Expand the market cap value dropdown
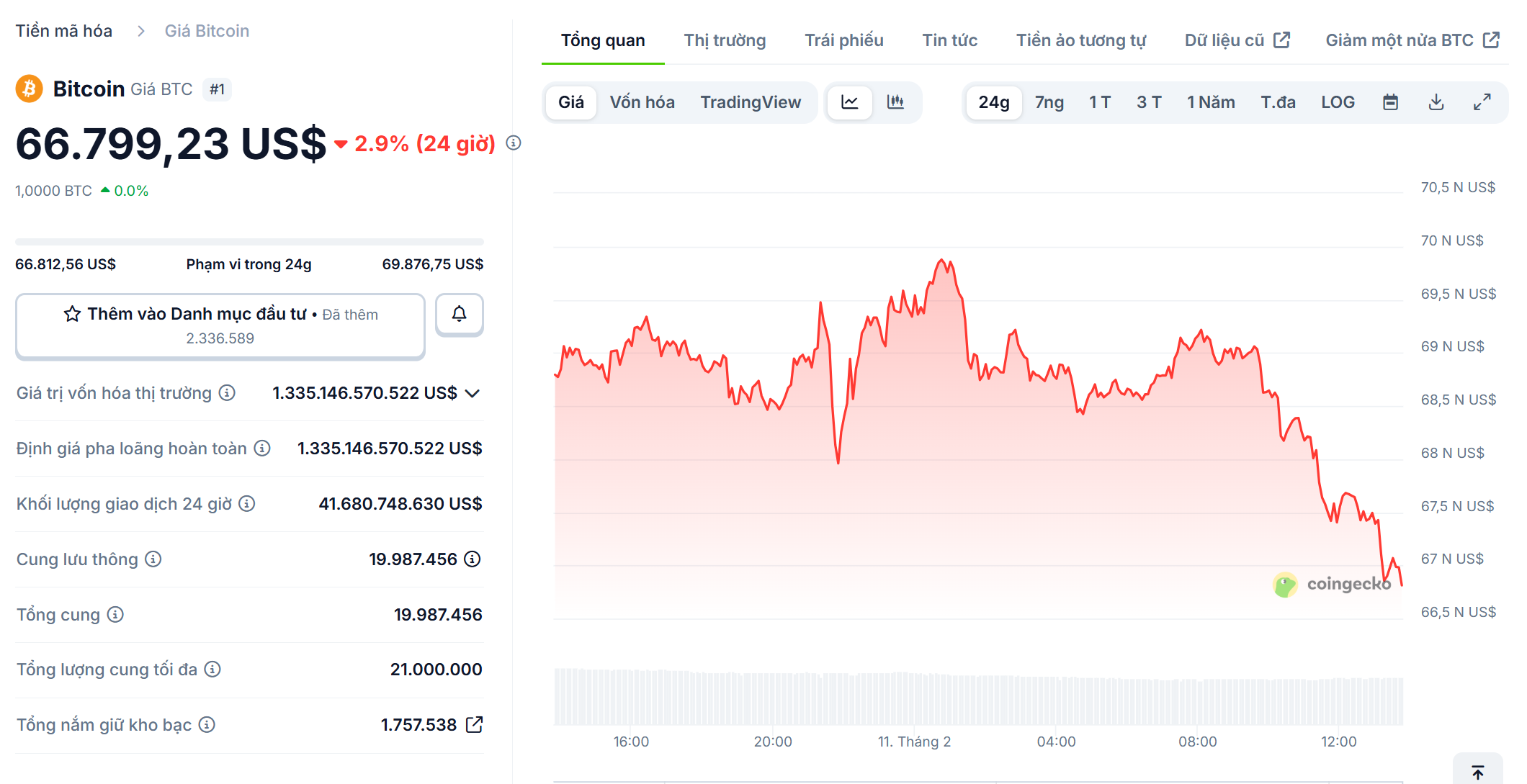Screen dimensions: 1527x784 pos(472,393)
